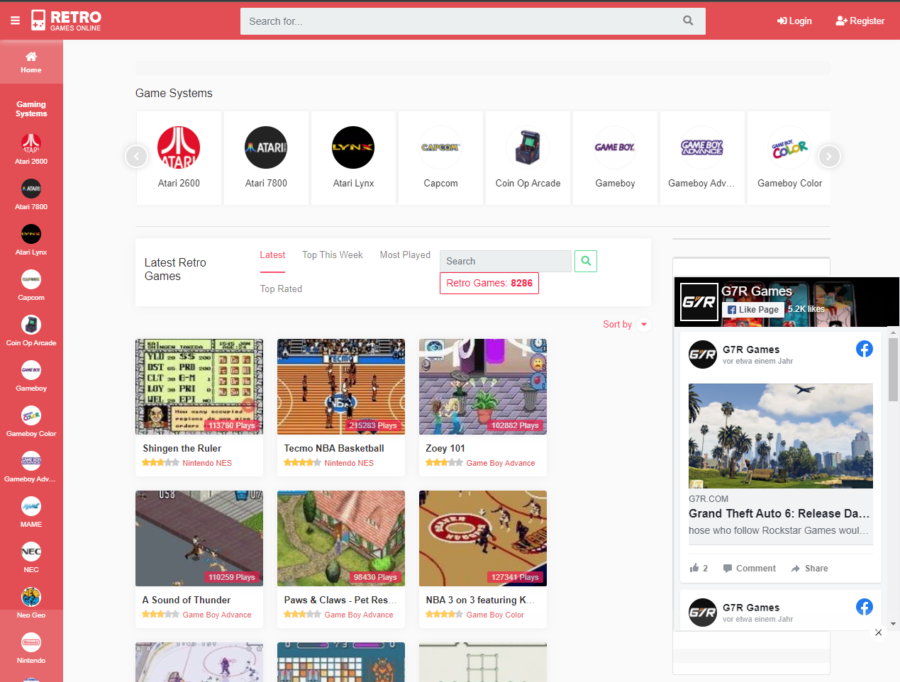Rate Tecmo NBA Basketball with its stars
This screenshot has width=900, height=682.
click(301, 463)
